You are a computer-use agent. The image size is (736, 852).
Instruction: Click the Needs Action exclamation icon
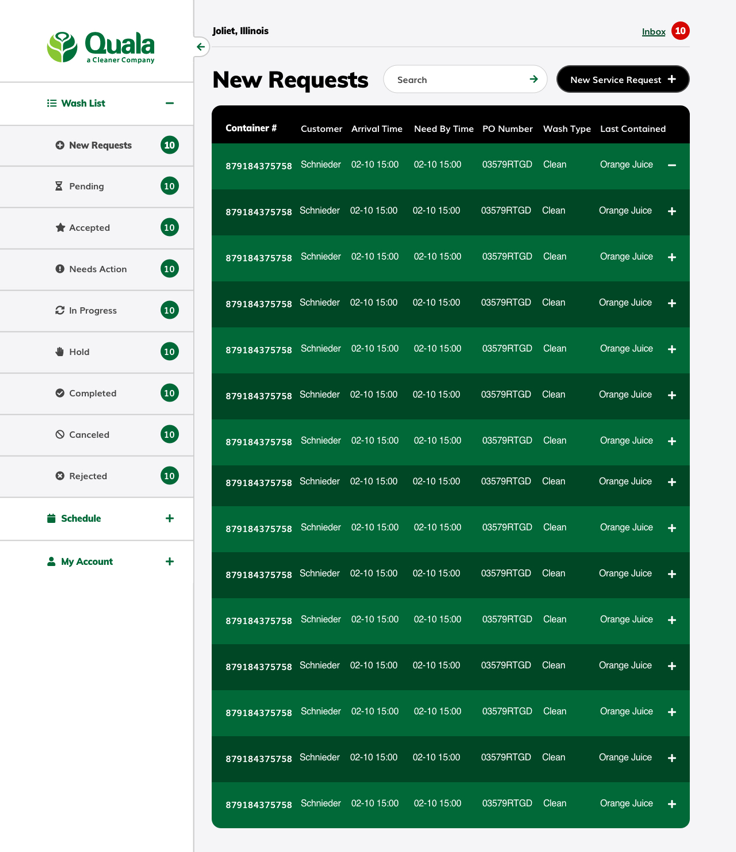click(x=60, y=269)
